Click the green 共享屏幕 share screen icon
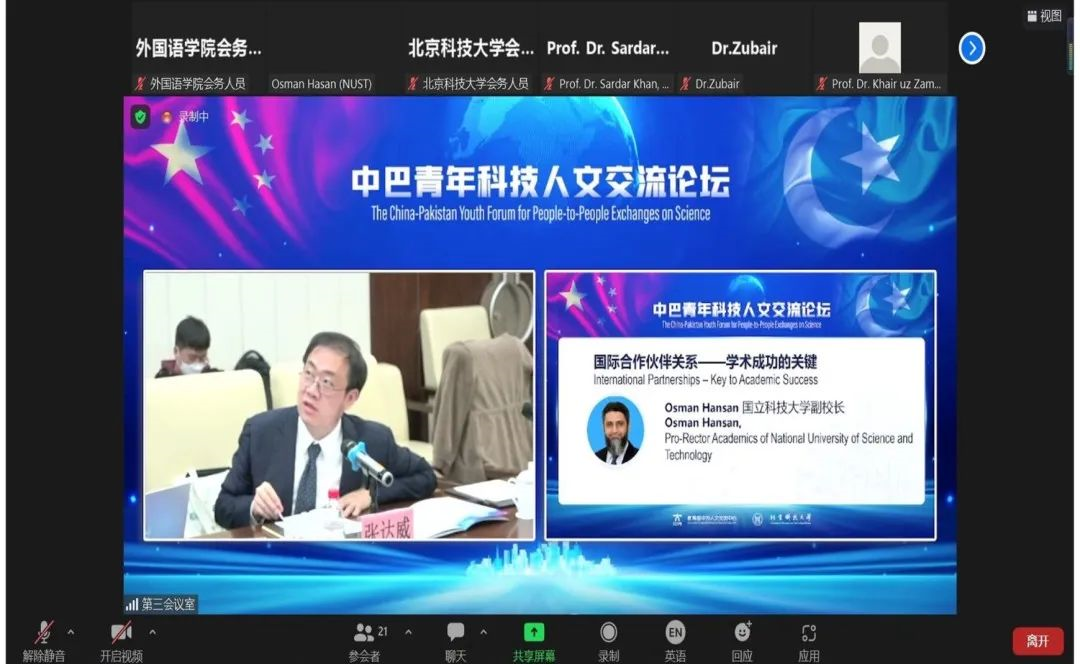 click(535, 633)
